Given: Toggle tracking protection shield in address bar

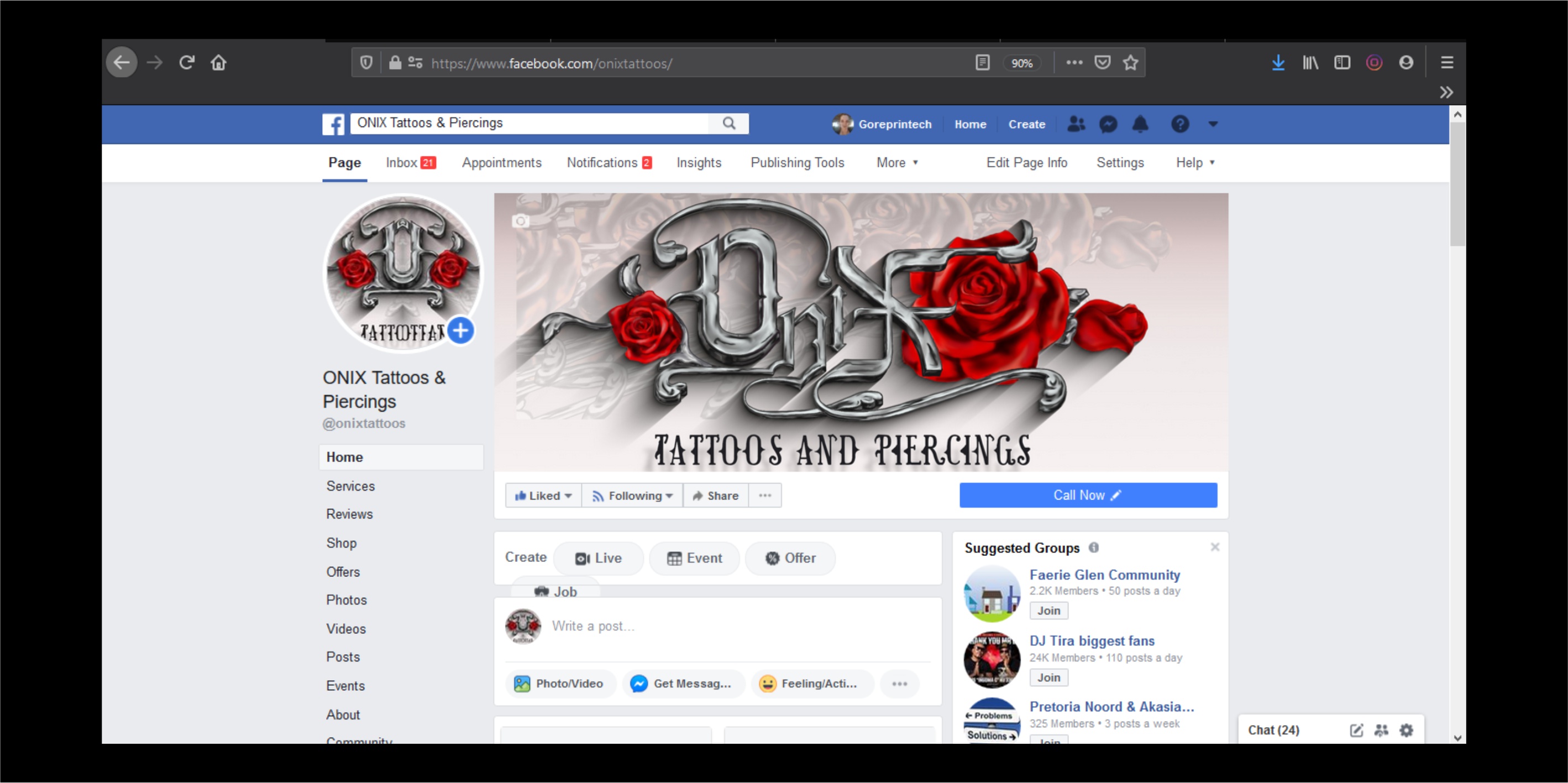Looking at the screenshot, I should 366,62.
